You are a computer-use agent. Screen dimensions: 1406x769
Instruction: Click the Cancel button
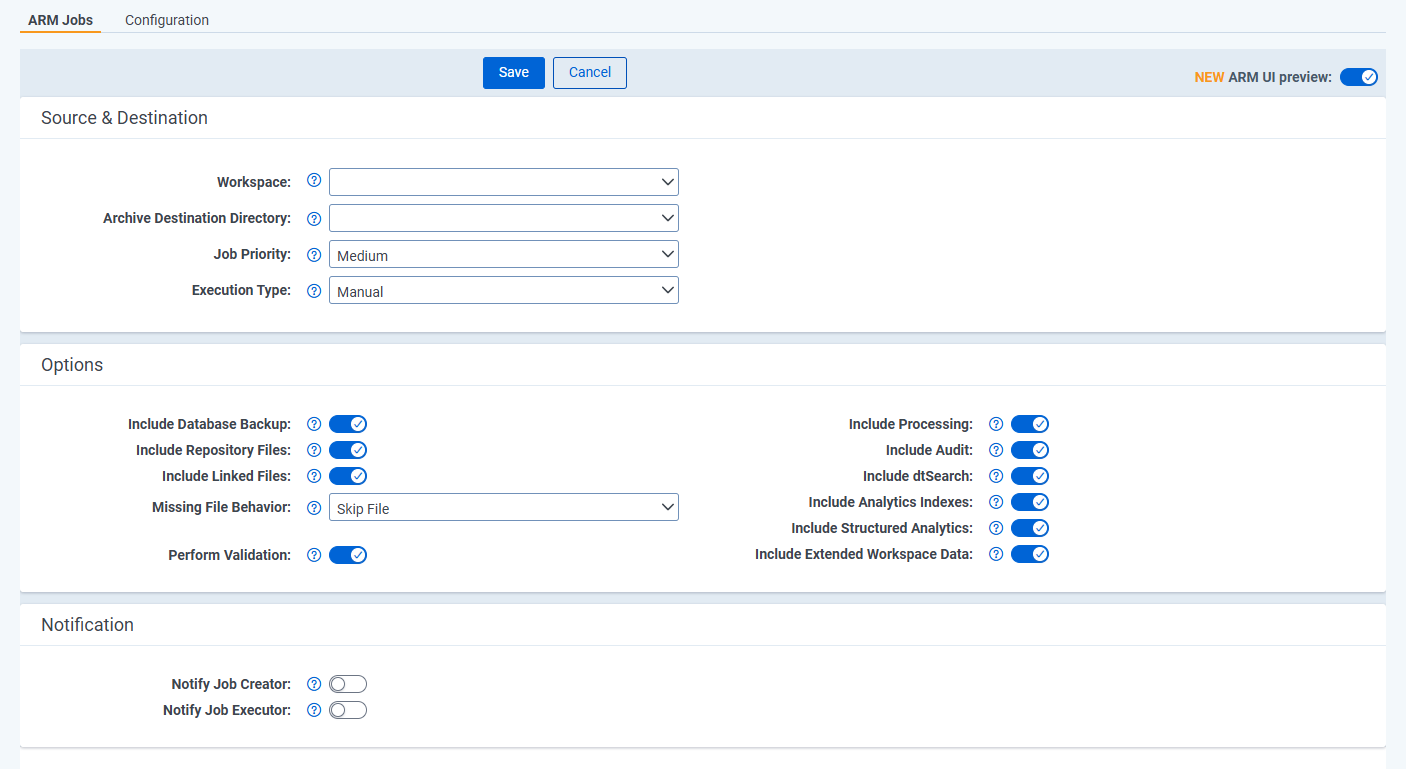pos(590,73)
